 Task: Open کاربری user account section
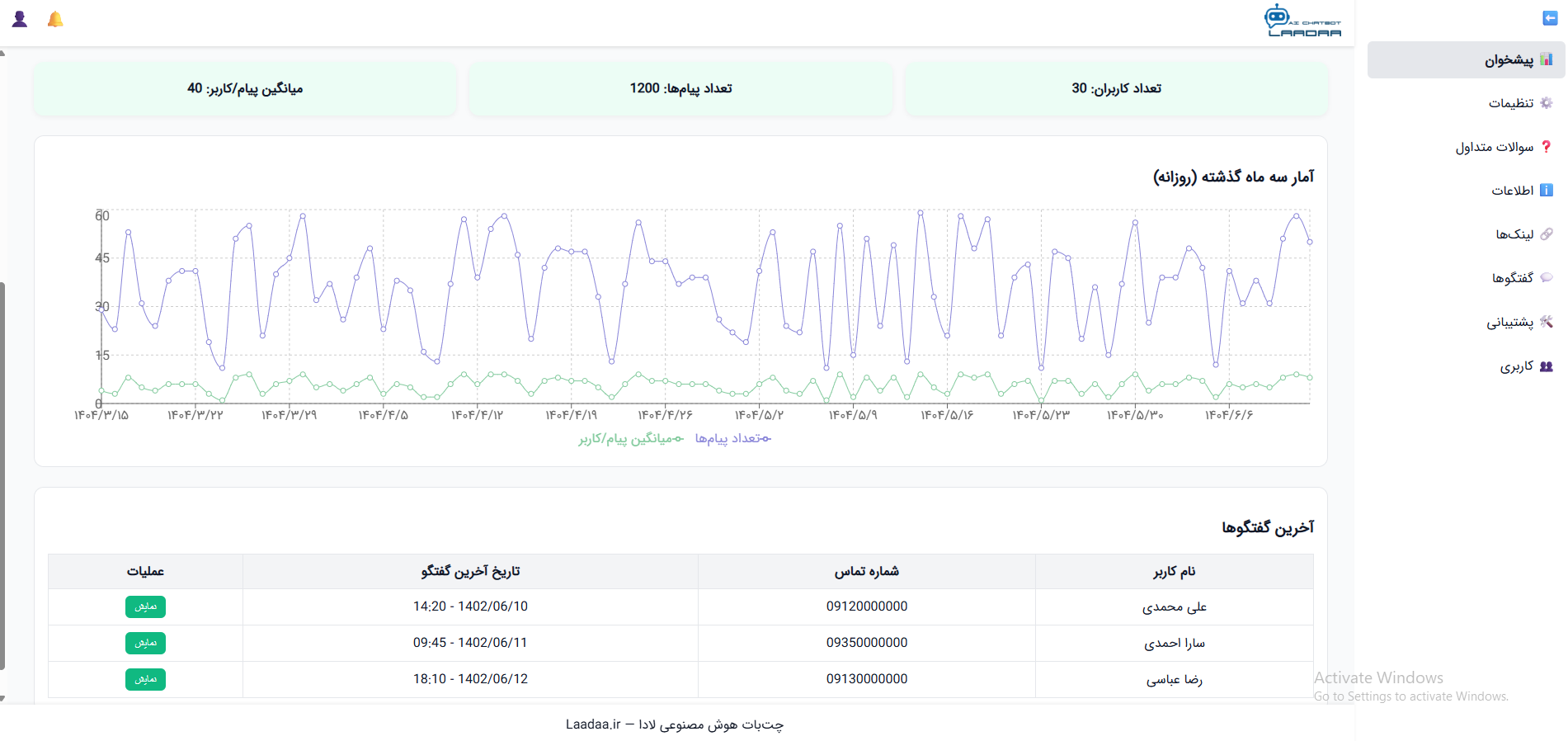coord(1516,366)
